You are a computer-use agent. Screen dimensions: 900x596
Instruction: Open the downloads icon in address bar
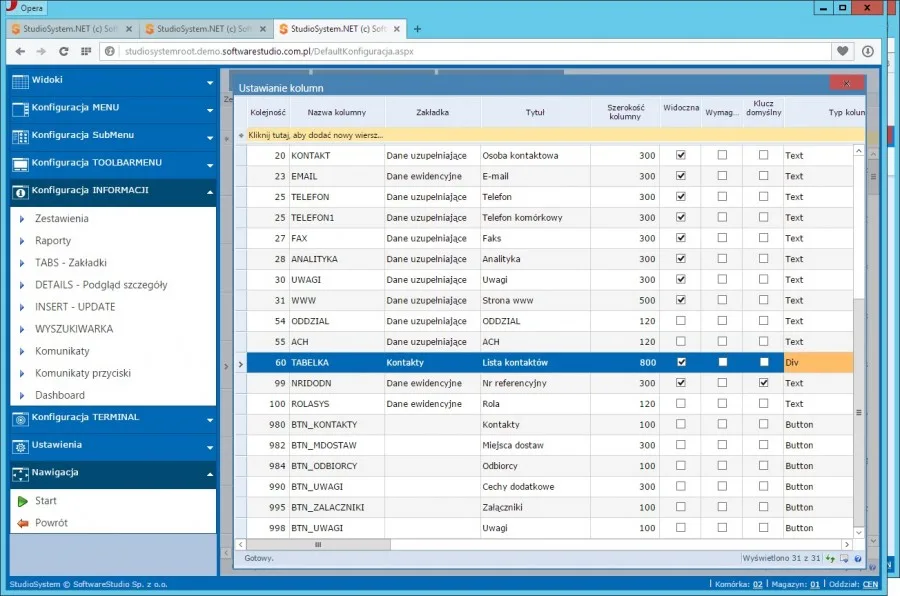[867, 51]
